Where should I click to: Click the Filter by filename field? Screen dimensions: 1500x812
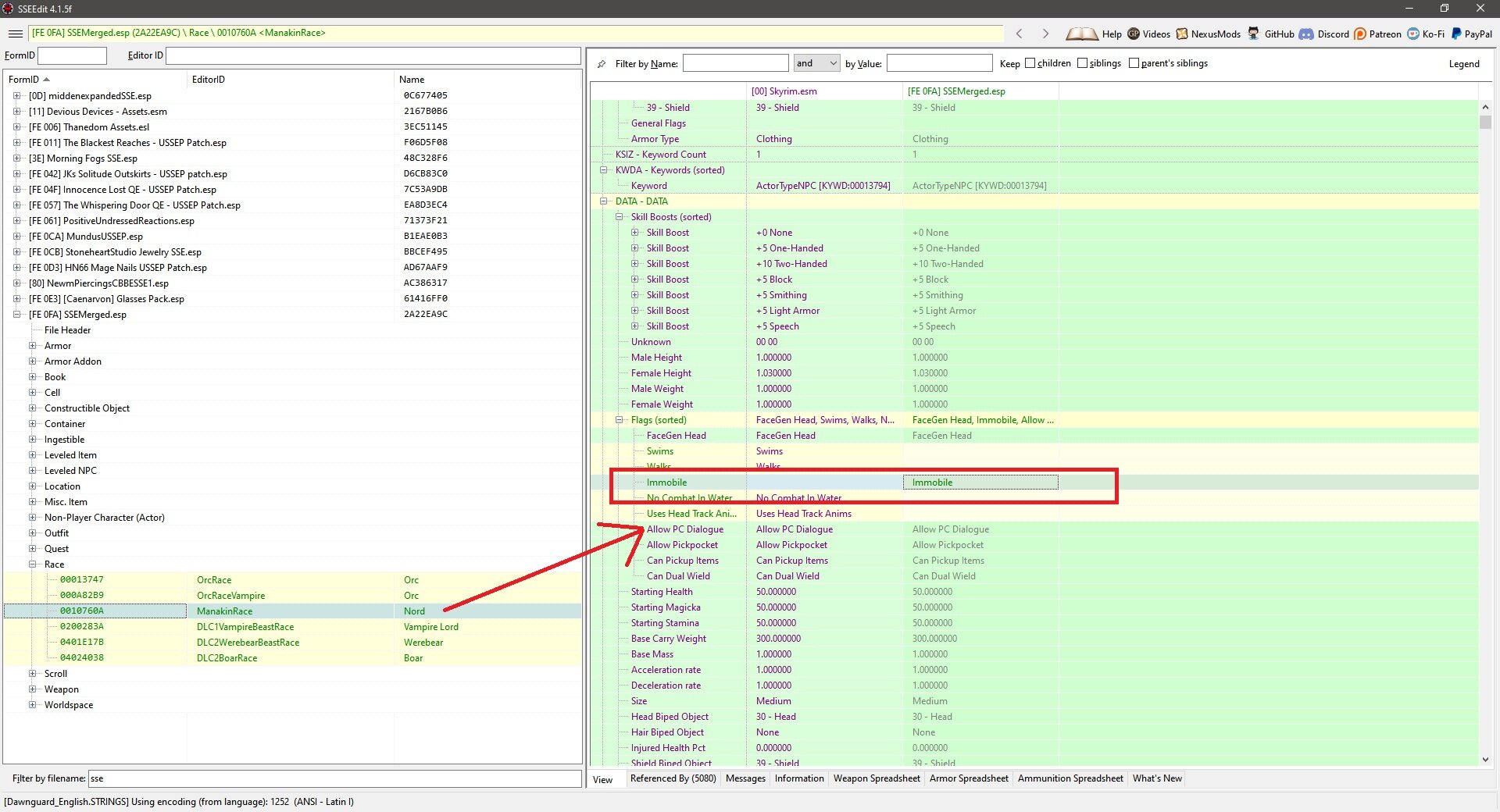coord(334,778)
